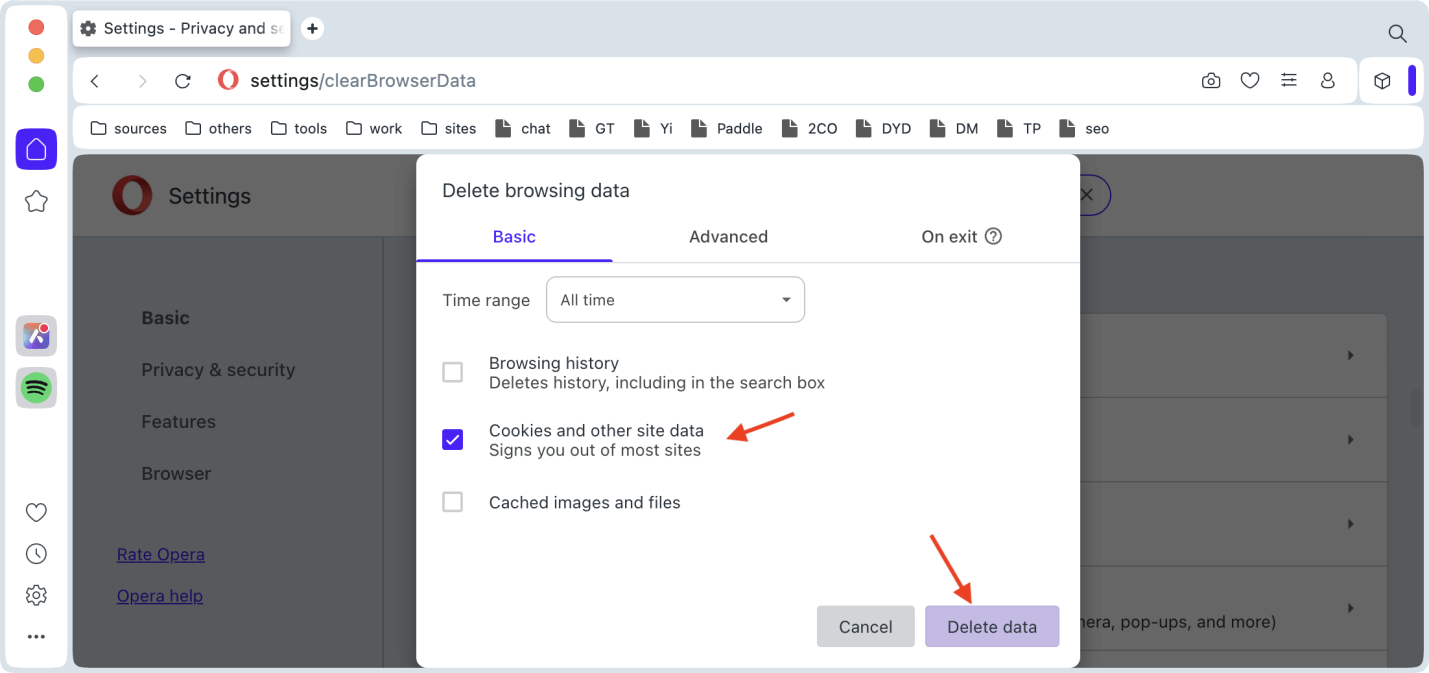This screenshot has width=1429, height=673.
Task: Expand the work bookmarks folder
Action: (x=374, y=128)
